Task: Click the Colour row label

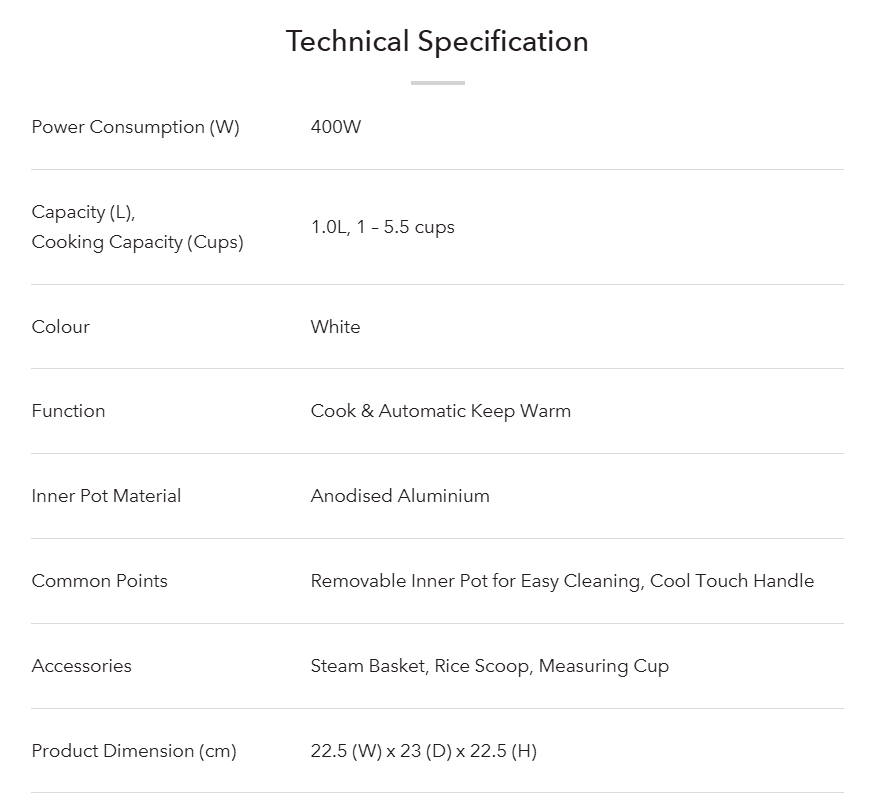Action: 60,327
